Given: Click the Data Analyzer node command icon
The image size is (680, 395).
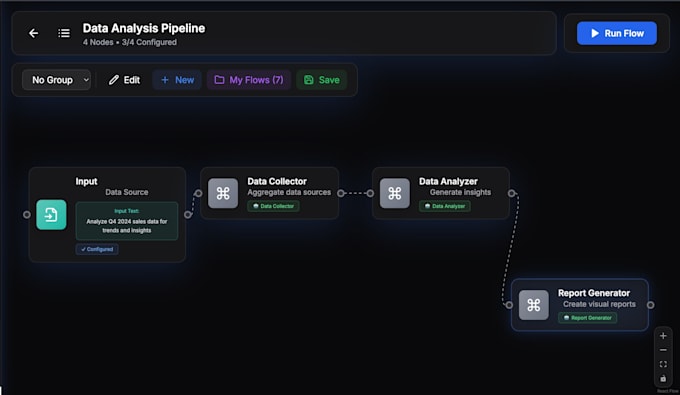Looking at the screenshot, I should (x=395, y=193).
